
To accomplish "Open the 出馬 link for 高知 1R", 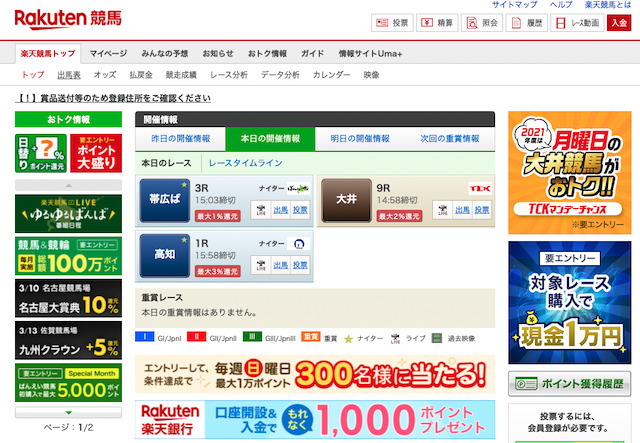I will coord(281,265).
